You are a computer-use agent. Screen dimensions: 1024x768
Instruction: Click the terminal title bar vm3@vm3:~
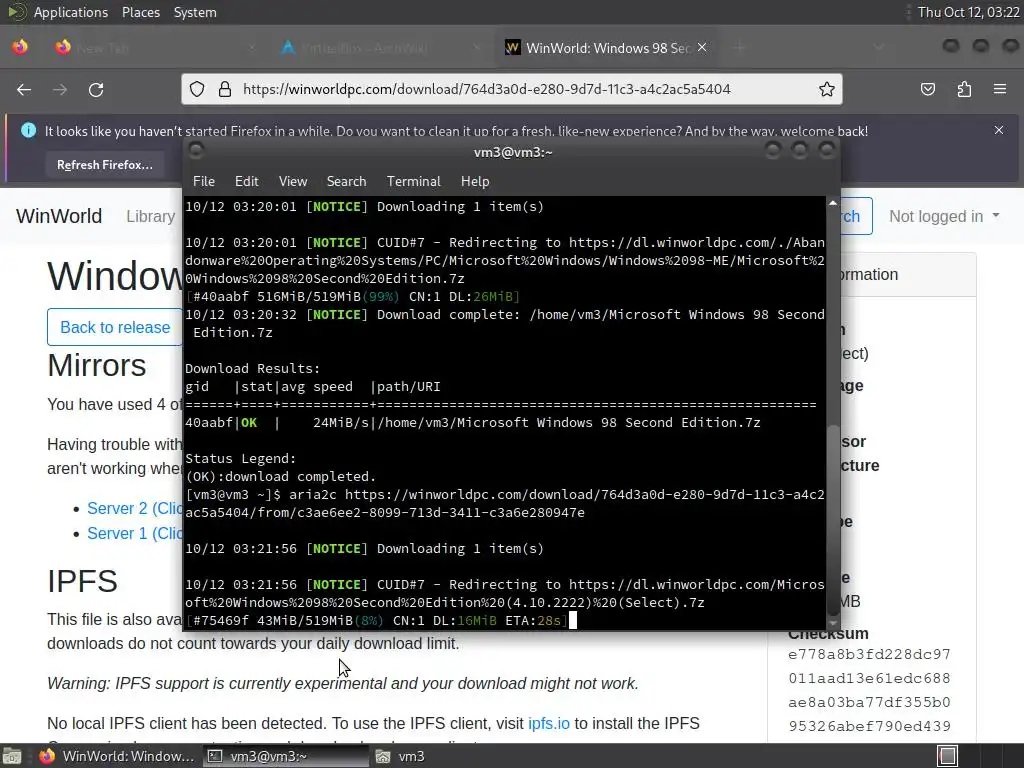pyautogui.click(x=513, y=152)
